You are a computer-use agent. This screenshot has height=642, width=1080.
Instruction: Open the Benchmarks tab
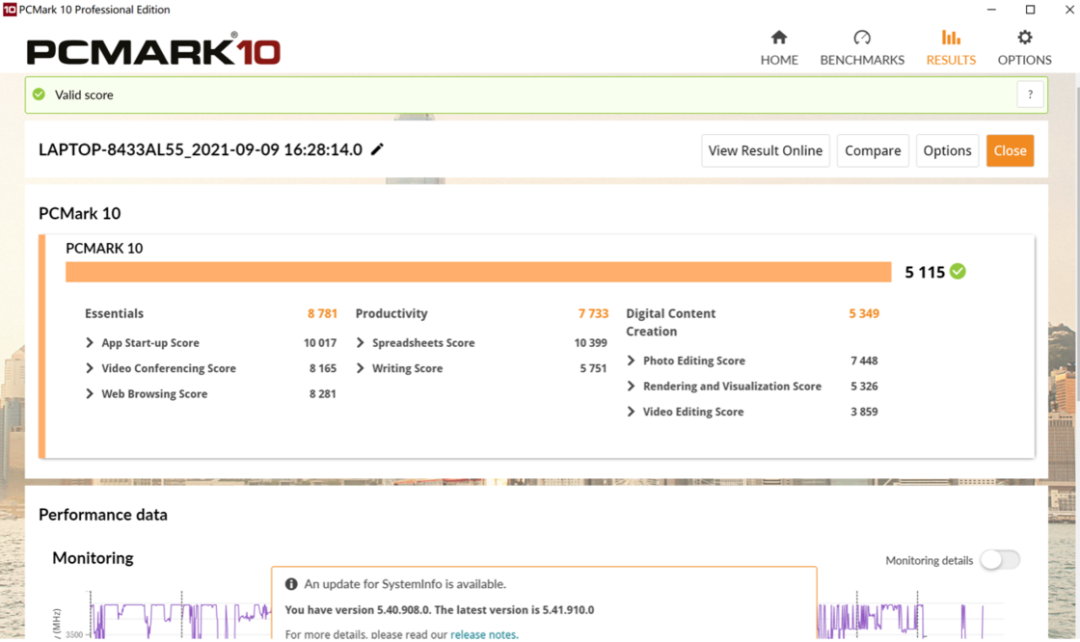(x=862, y=48)
